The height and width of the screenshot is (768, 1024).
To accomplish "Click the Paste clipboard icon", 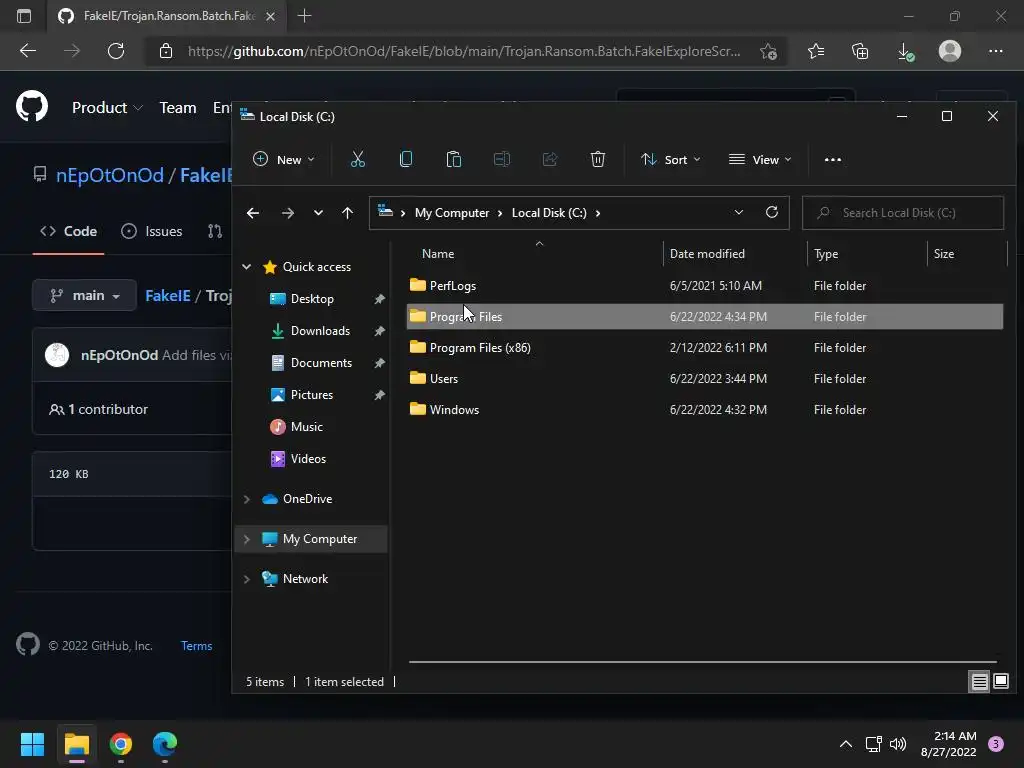I will (x=453, y=159).
